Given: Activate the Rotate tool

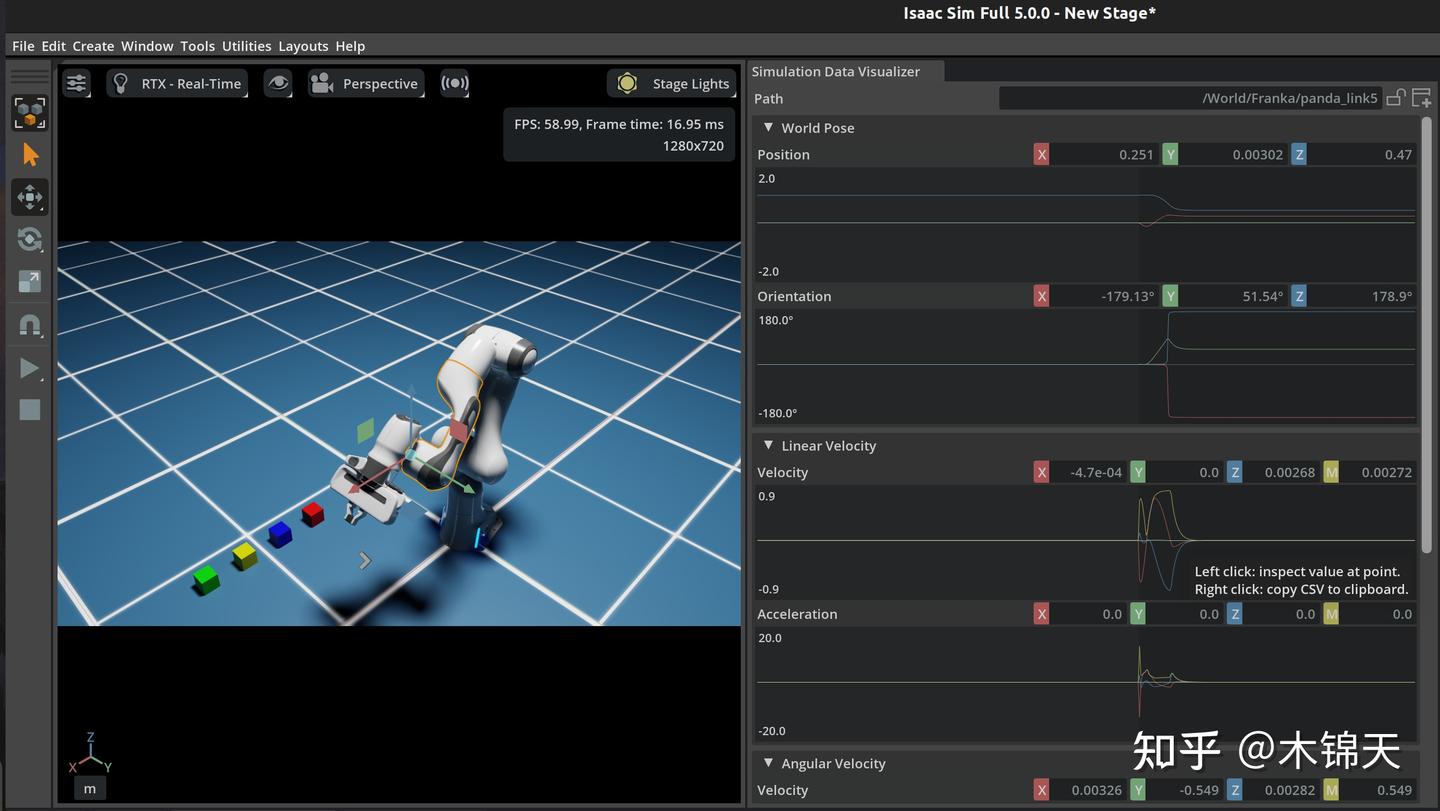Looking at the screenshot, I should pyautogui.click(x=29, y=239).
